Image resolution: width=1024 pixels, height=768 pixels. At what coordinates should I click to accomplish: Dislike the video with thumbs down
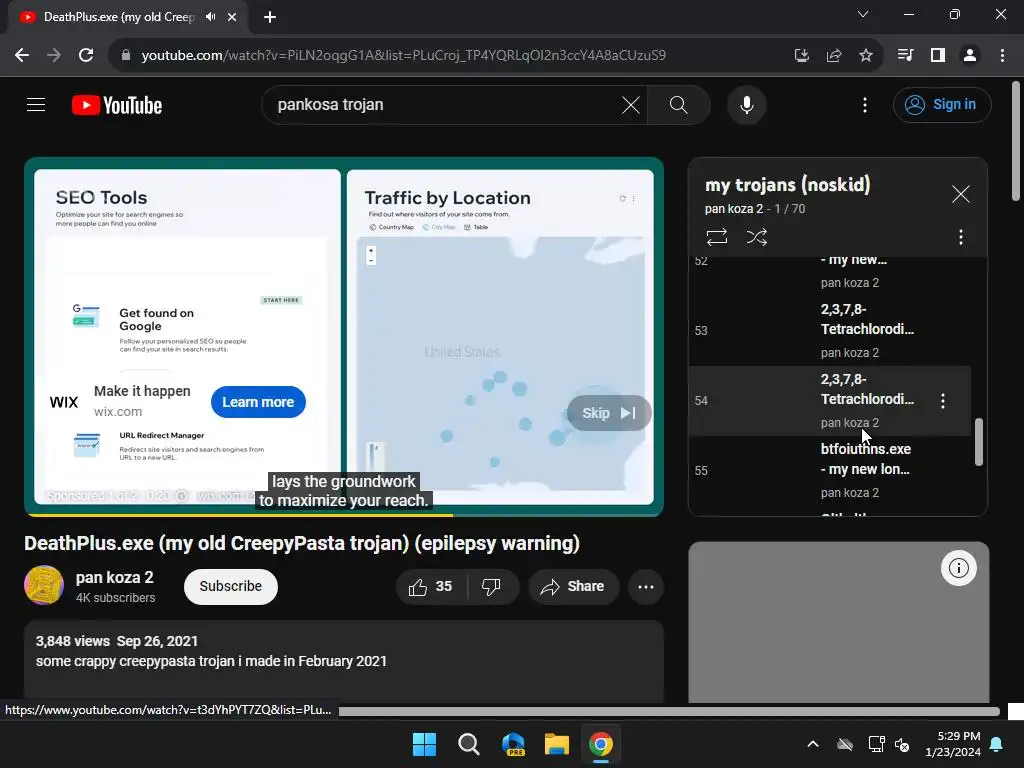coord(491,586)
